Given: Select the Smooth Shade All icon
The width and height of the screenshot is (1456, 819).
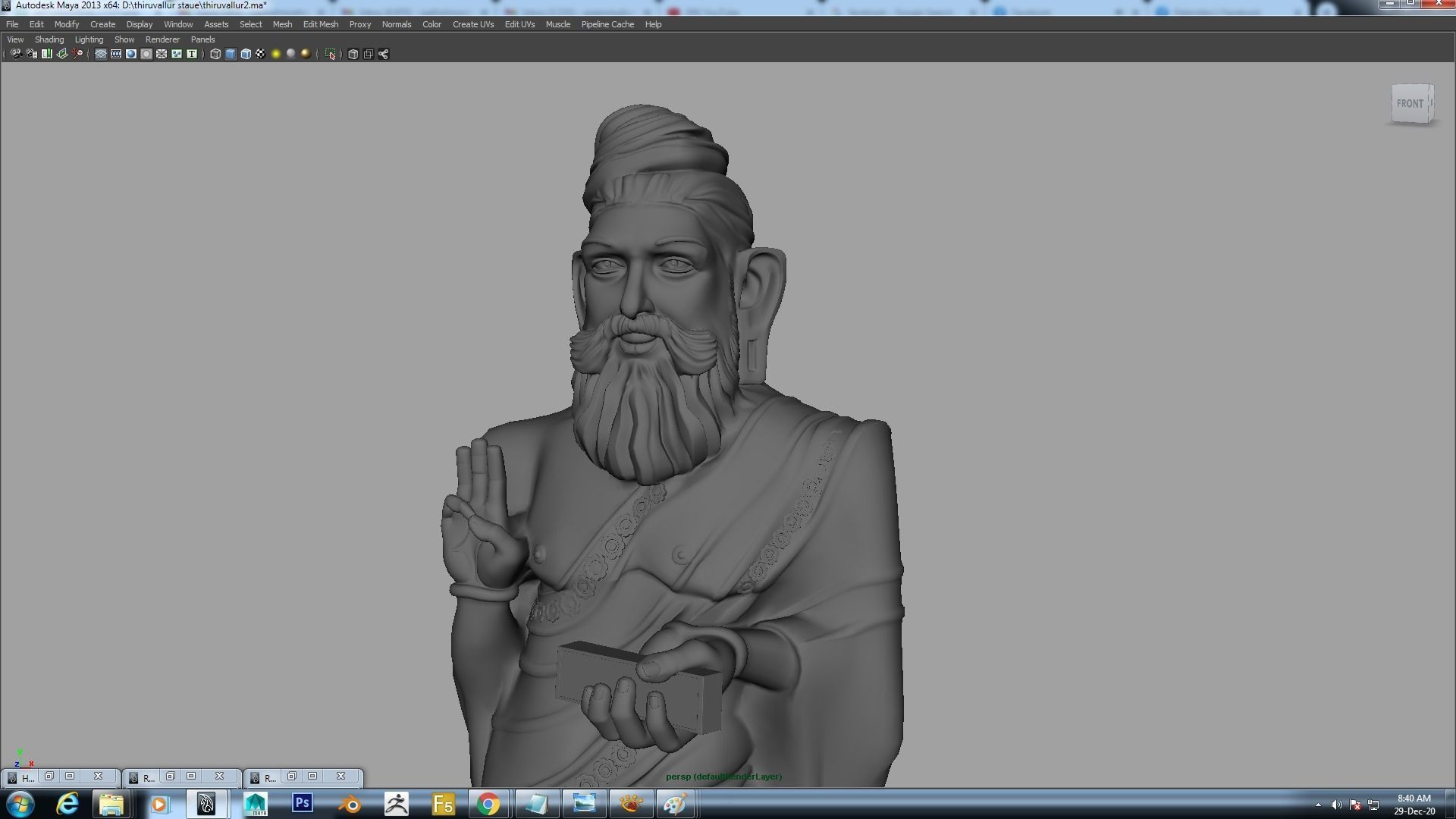Looking at the screenshot, I should (x=231, y=54).
